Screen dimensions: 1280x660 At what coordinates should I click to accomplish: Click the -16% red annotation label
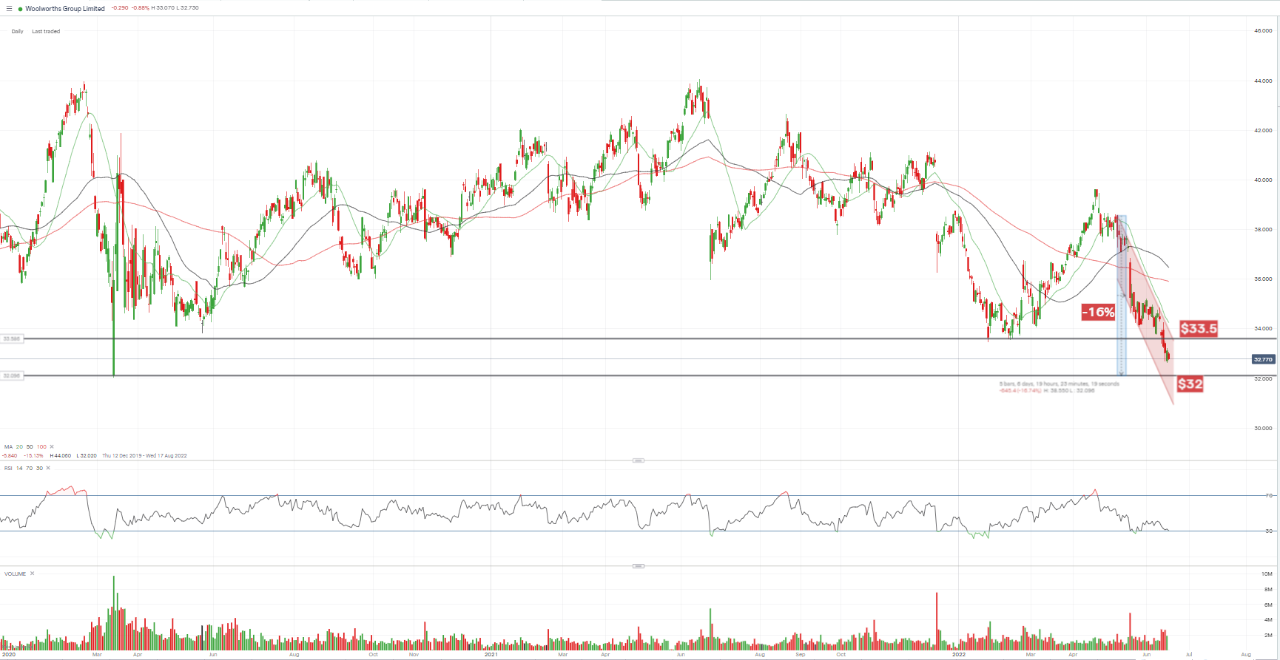pyautogui.click(x=1098, y=312)
